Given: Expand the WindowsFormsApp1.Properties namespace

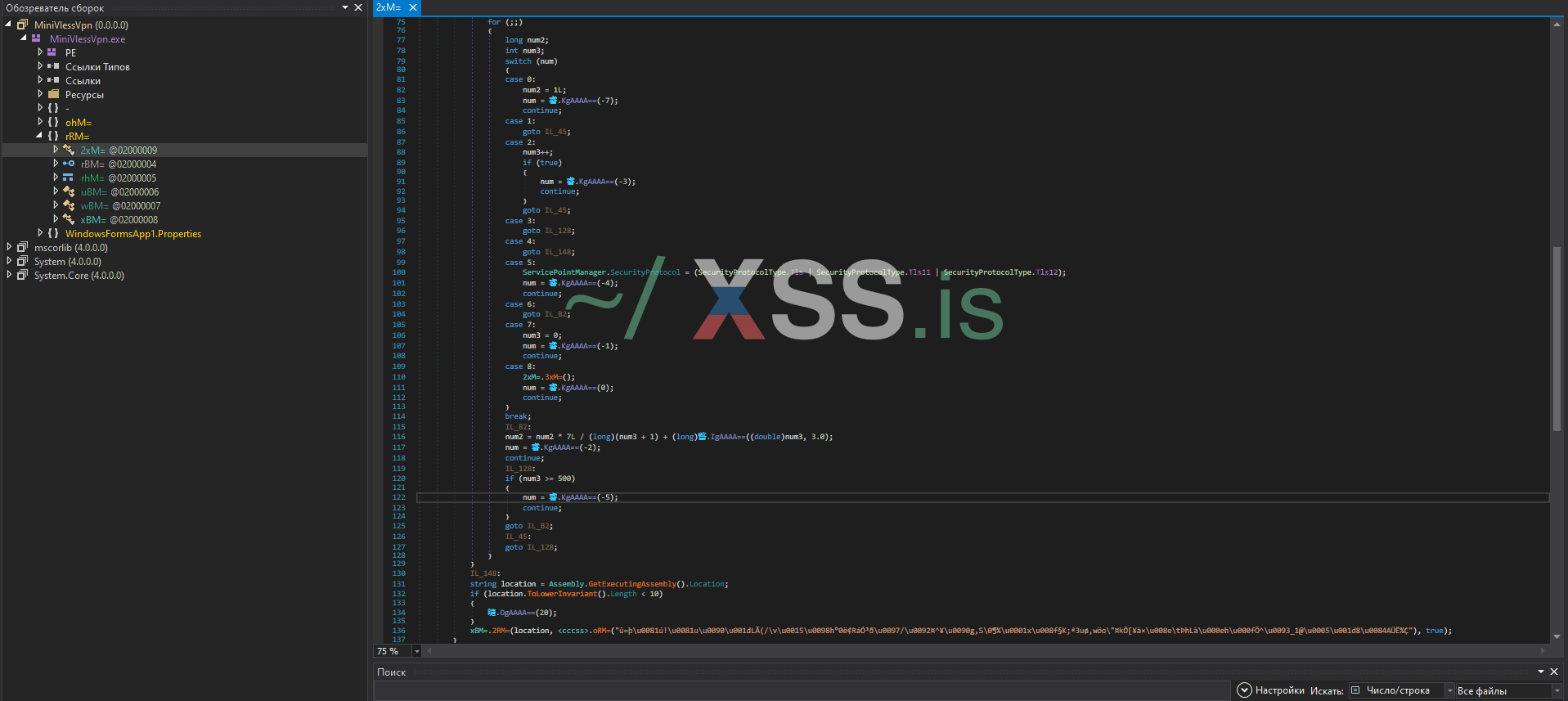Looking at the screenshot, I should click(x=39, y=233).
